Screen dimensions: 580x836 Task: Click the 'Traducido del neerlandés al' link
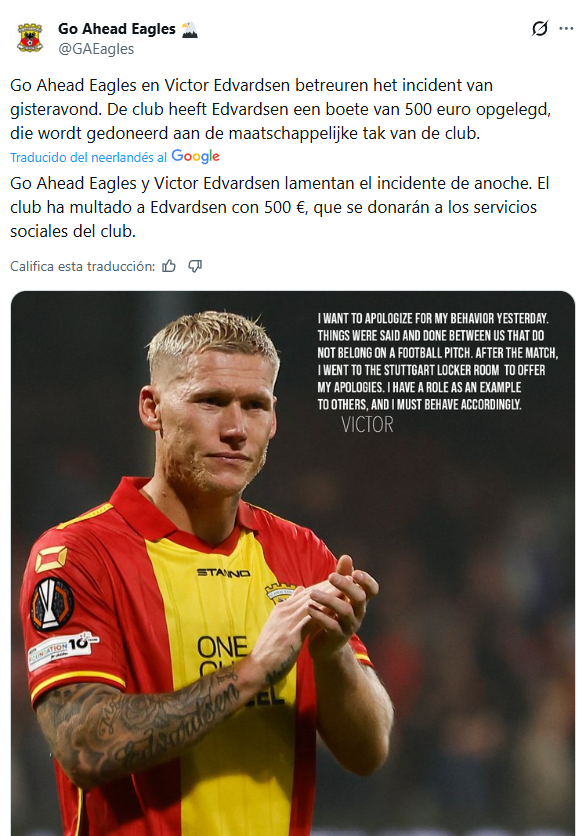coord(88,157)
